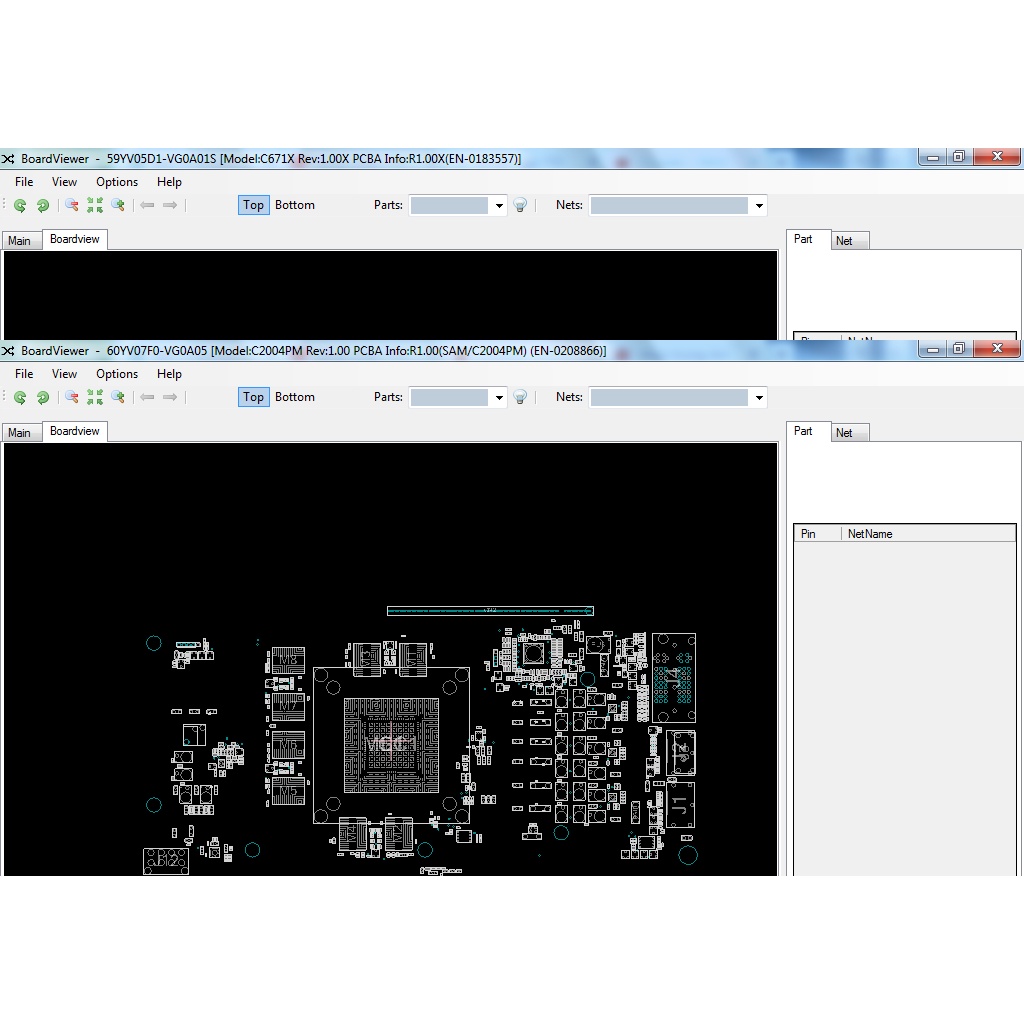
Task: Open Parts dropdown arrow in 60YV07F0 window
Action: 499,398
